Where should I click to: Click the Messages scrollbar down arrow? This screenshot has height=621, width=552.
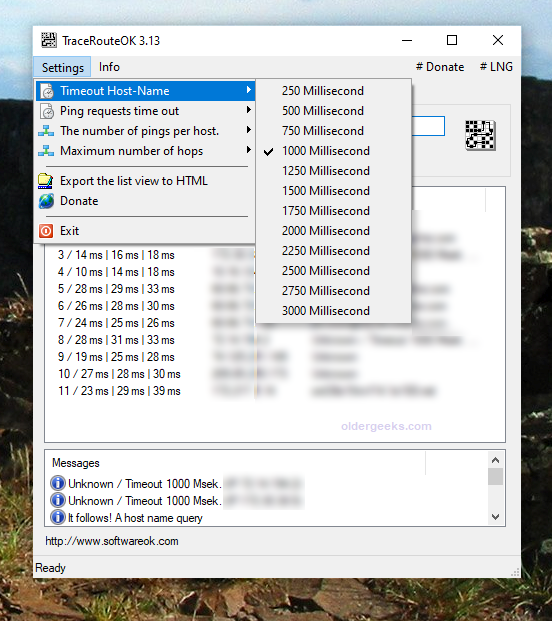(495, 517)
